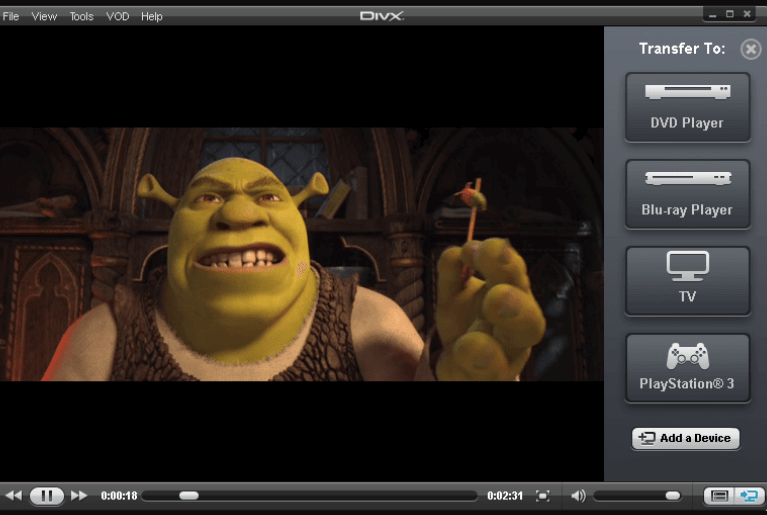Close the DivX player window
This screenshot has width=767, height=515.
pos(747,14)
